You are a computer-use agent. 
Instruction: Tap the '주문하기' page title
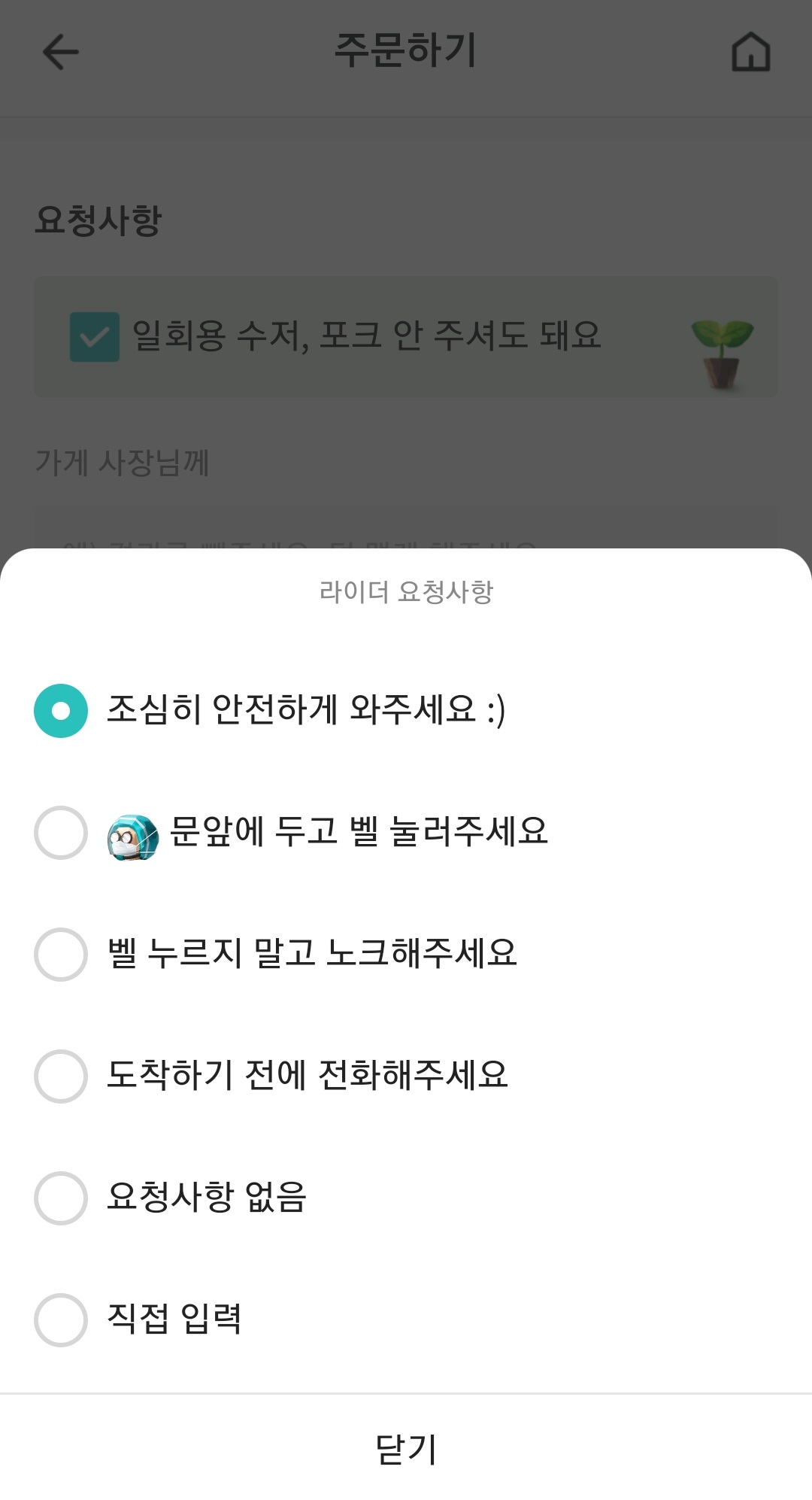[405, 51]
